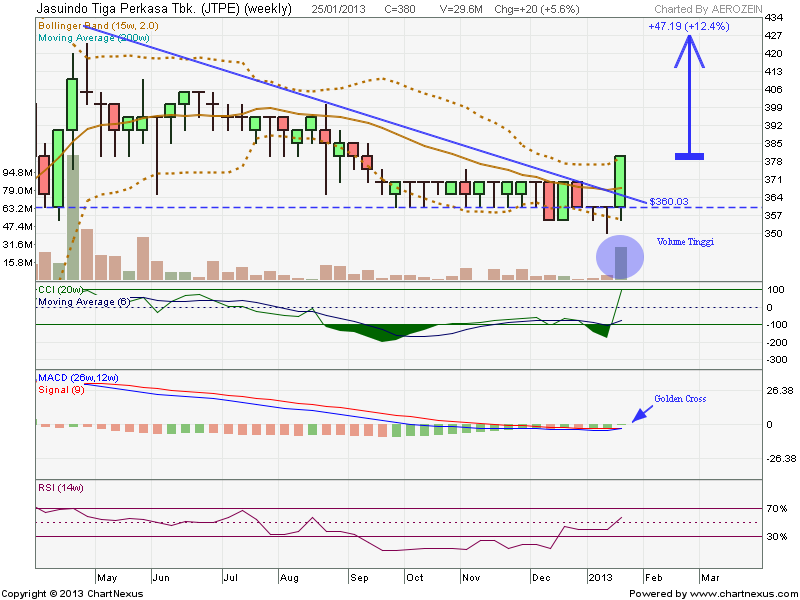Expand the Golden Cross annotation arrow

tap(638, 414)
